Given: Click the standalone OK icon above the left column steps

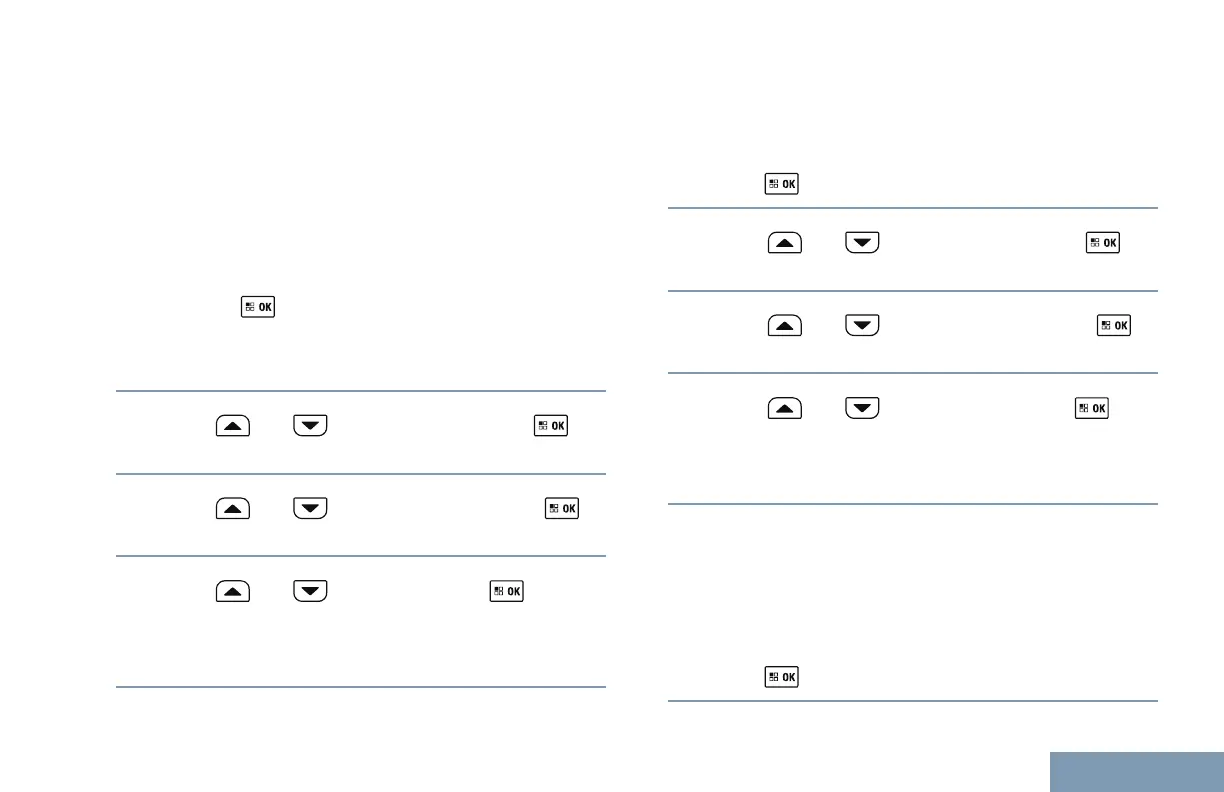Looking at the screenshot, I should (256, 307).
